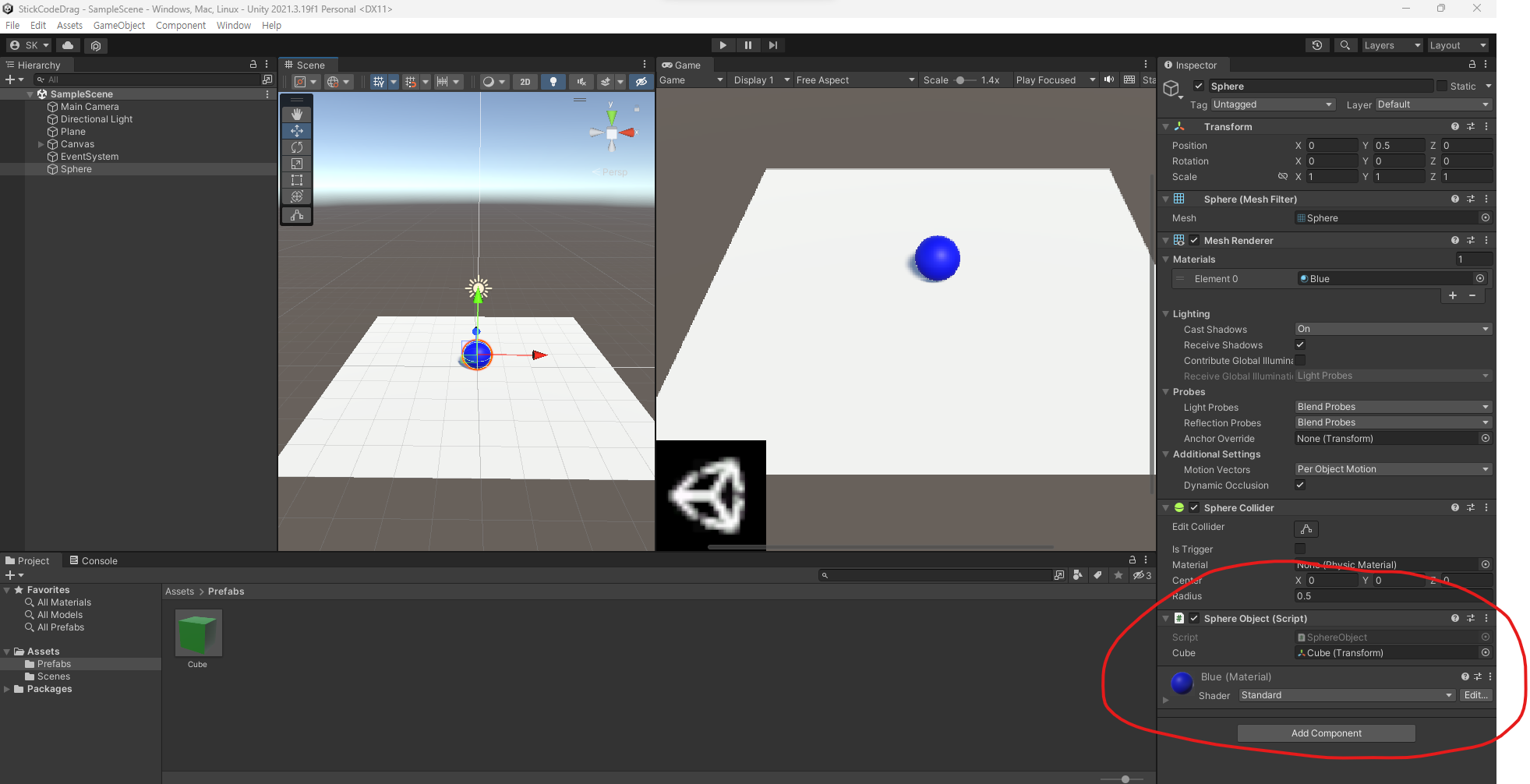Click the Game view scale slider
The width and height of the screenshot is (1530, 784).
[966, 80]
